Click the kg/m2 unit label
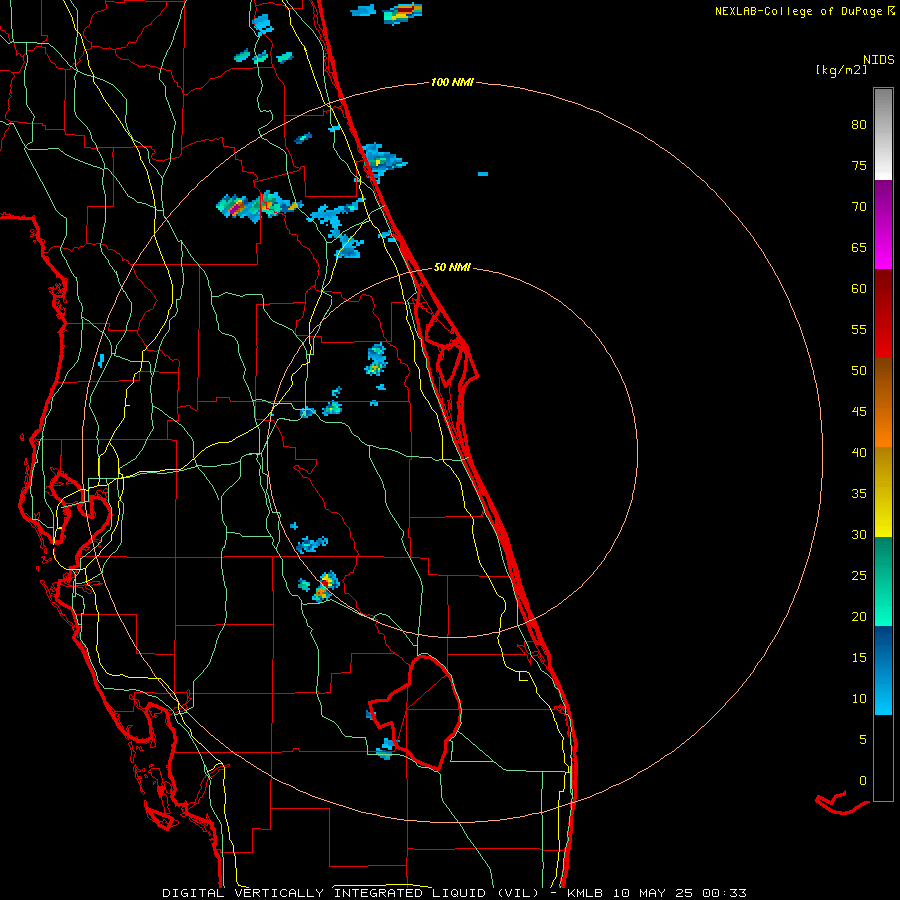Viewport: 900px width, 900px height. 841,70
